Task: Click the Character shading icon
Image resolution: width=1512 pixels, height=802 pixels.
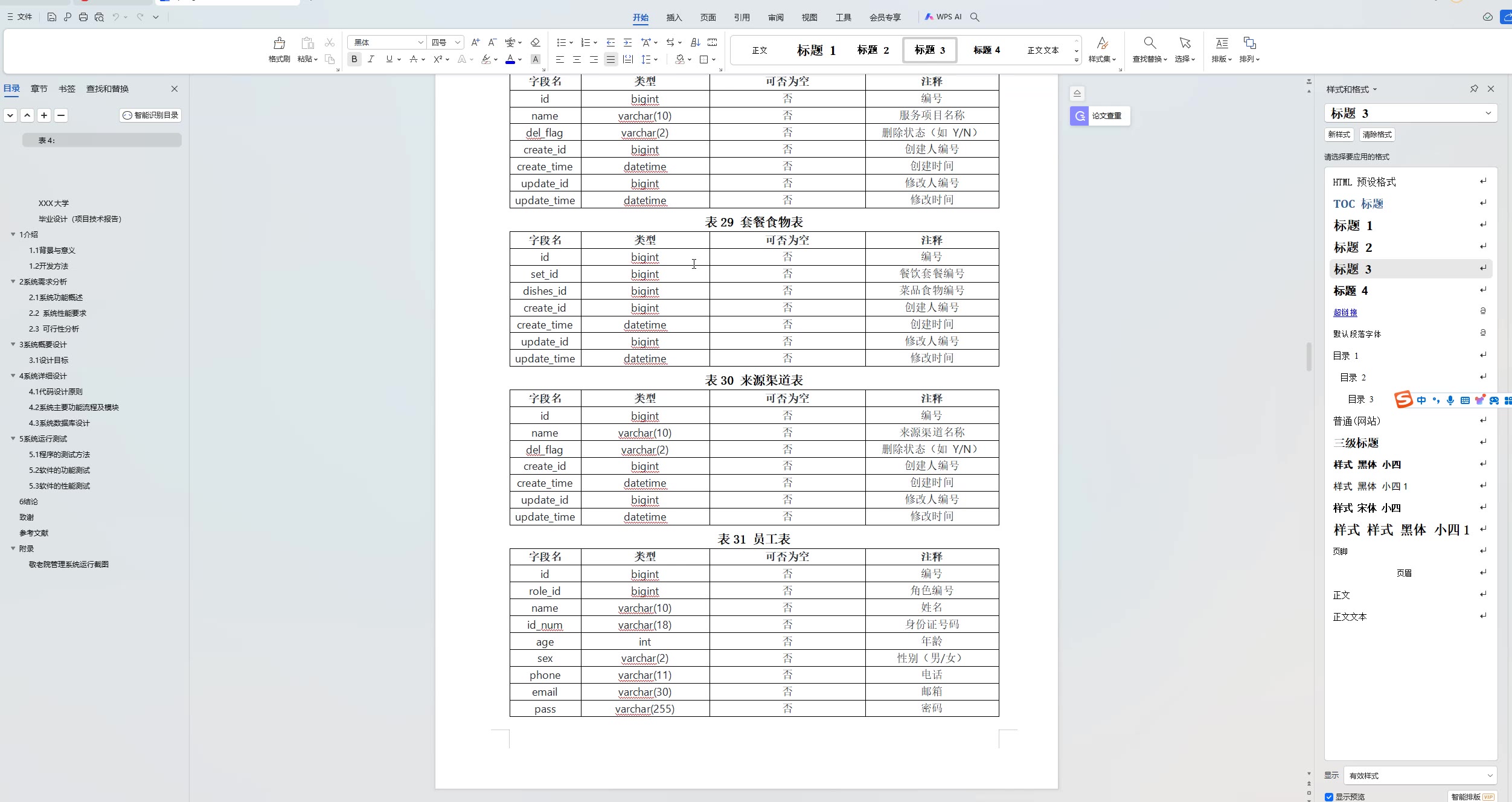Action: click(535, 59)
